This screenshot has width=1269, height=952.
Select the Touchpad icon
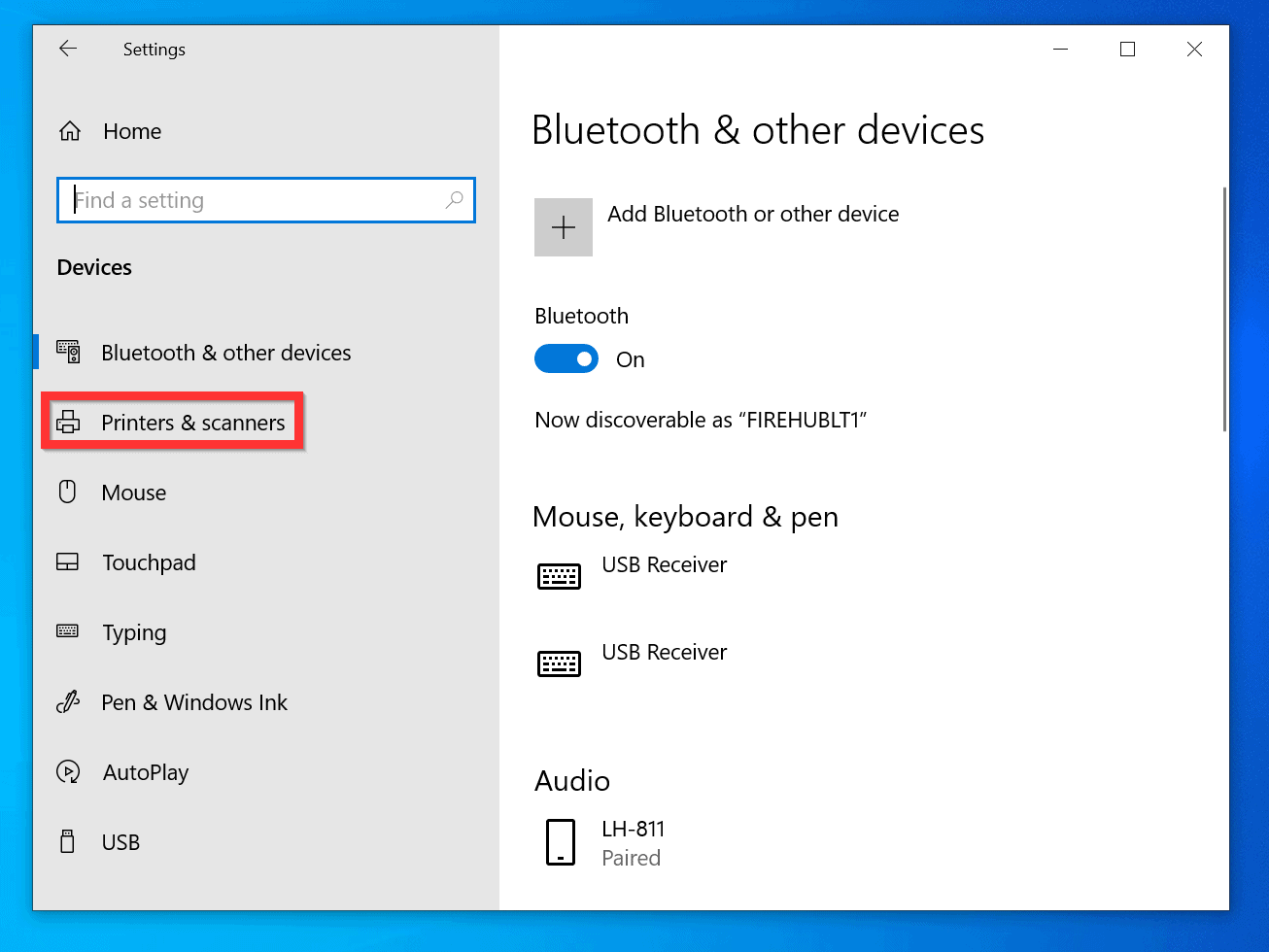click(67, 561)
